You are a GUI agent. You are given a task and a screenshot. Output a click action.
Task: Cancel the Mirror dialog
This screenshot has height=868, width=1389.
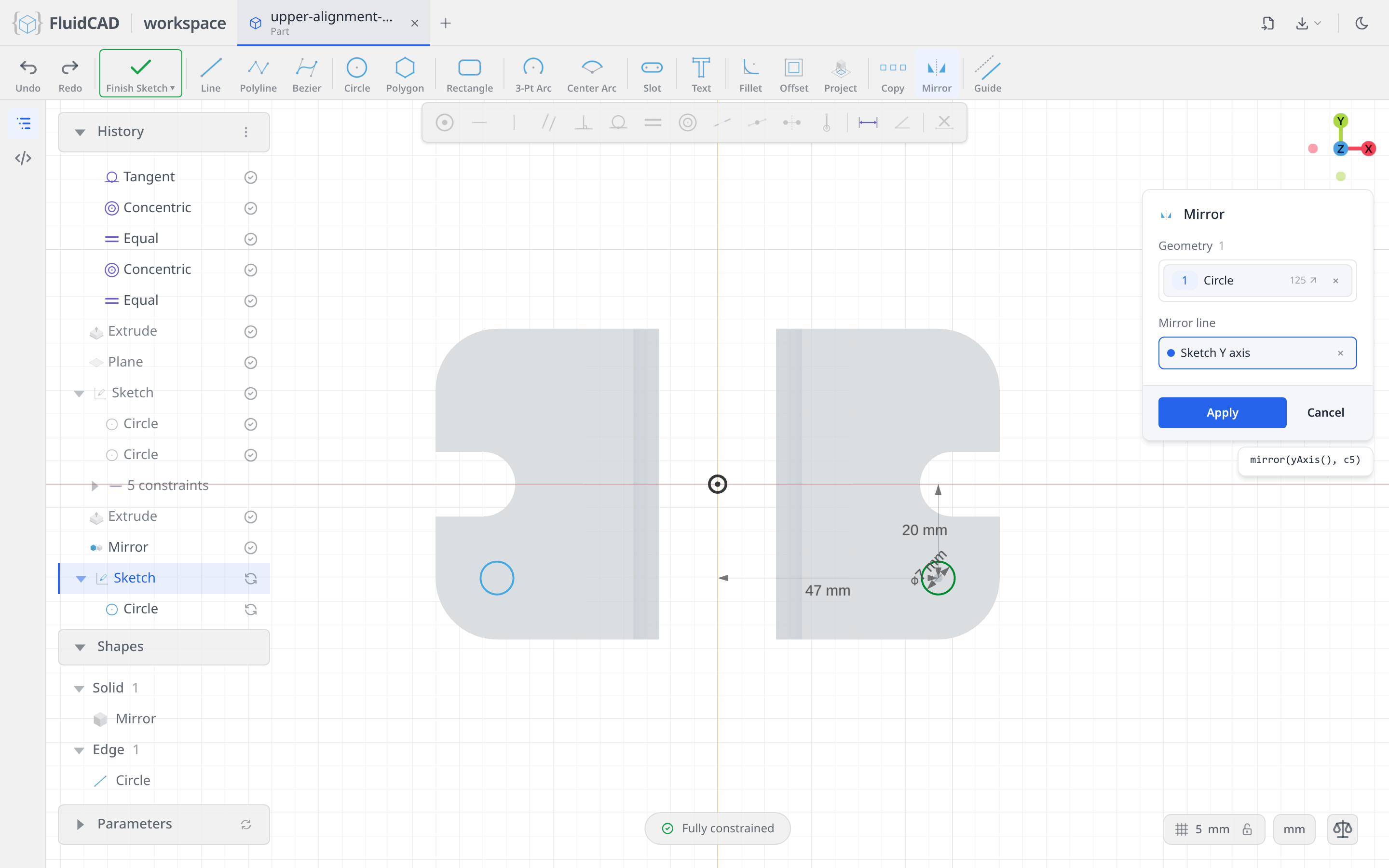(x=1325, y=413)
